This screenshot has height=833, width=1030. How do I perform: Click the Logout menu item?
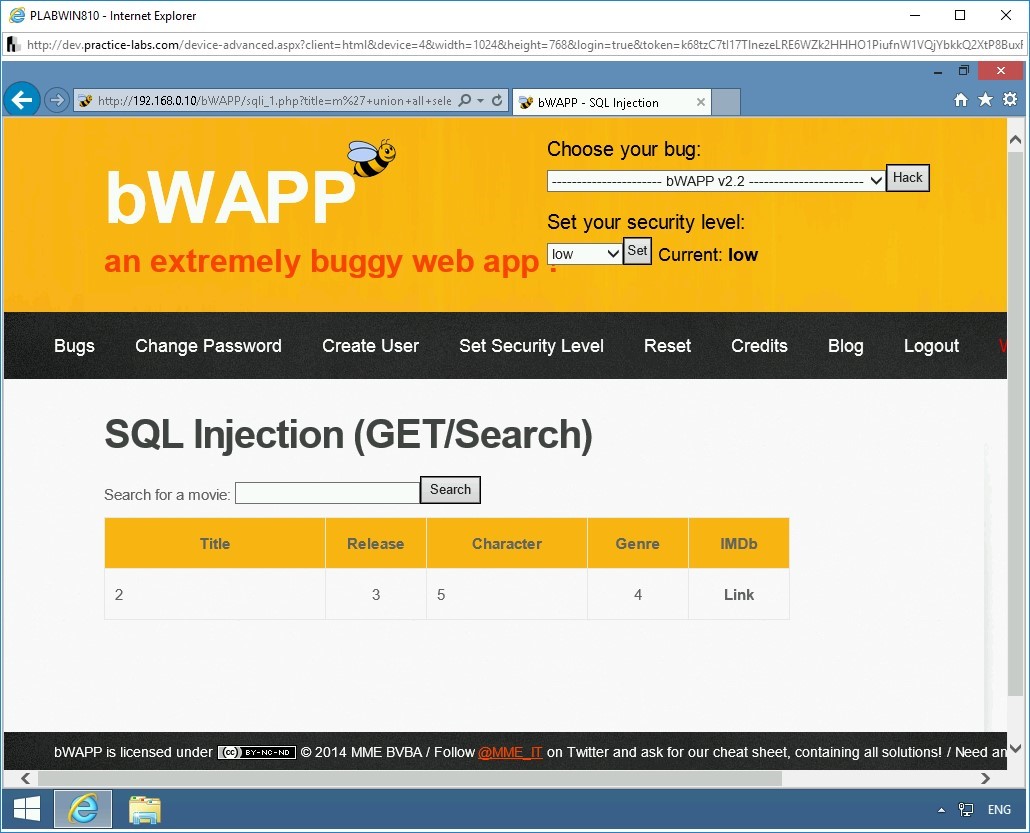point(931,346)
